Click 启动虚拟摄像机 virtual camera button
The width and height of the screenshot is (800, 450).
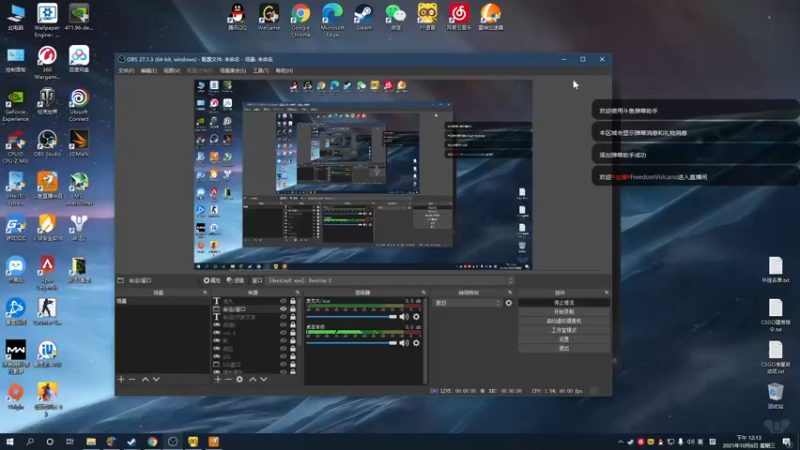point(564,321)
